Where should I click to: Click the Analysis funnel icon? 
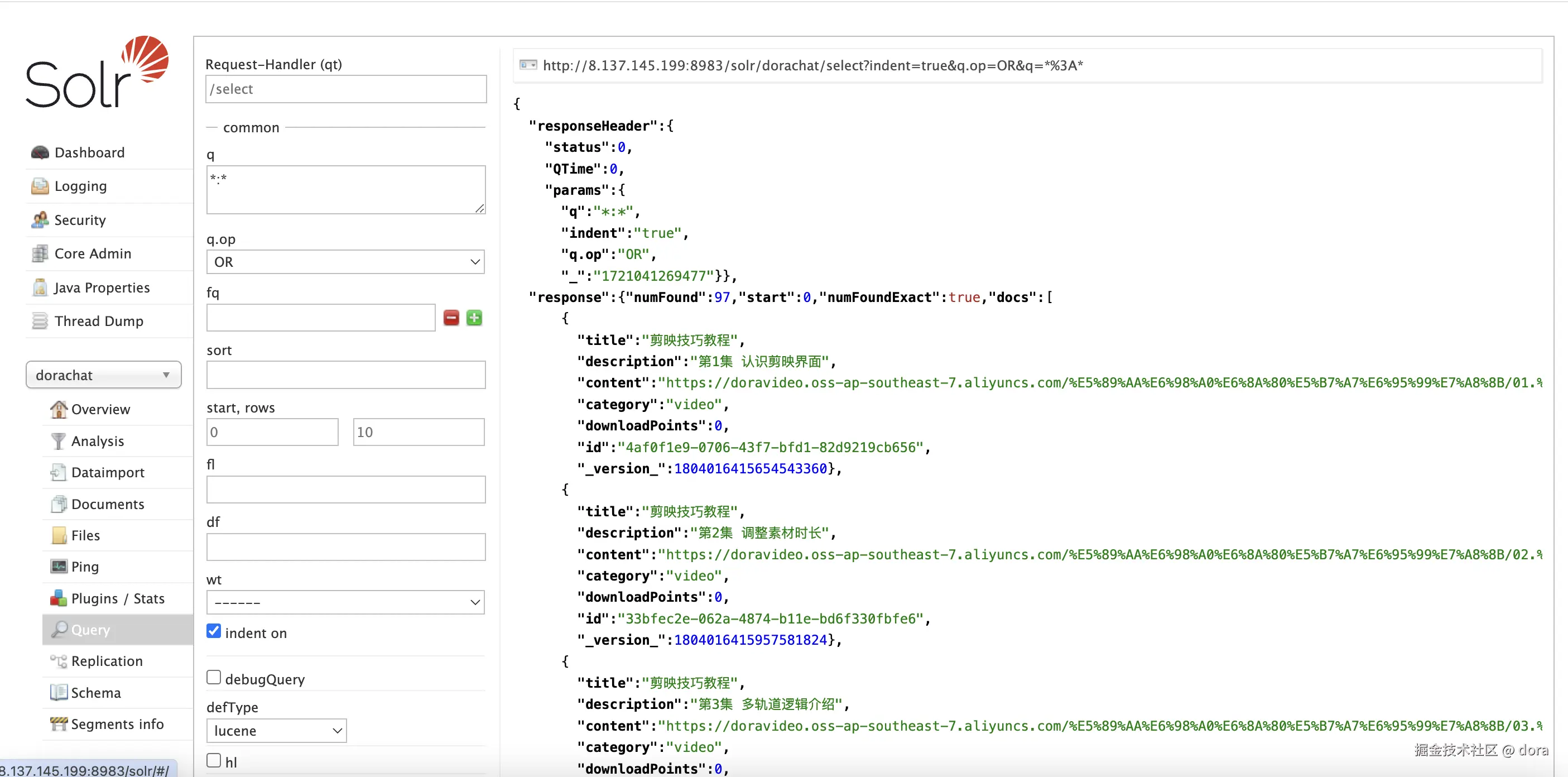tap(58, 441)
